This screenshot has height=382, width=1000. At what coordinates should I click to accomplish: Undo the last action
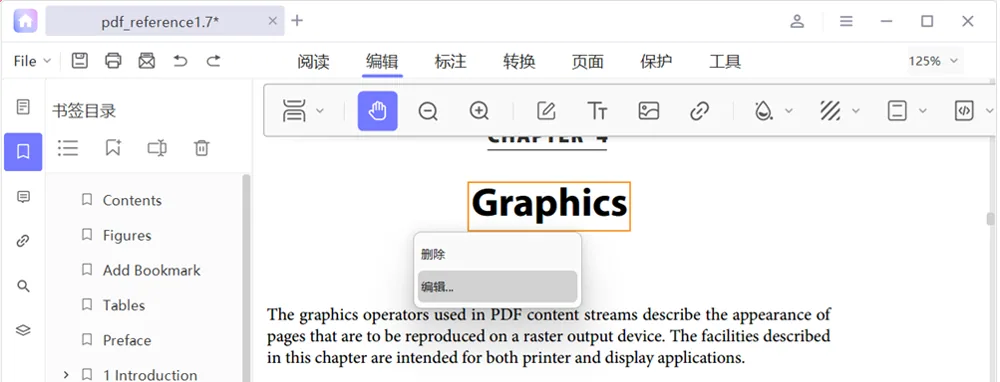point(180,61)
